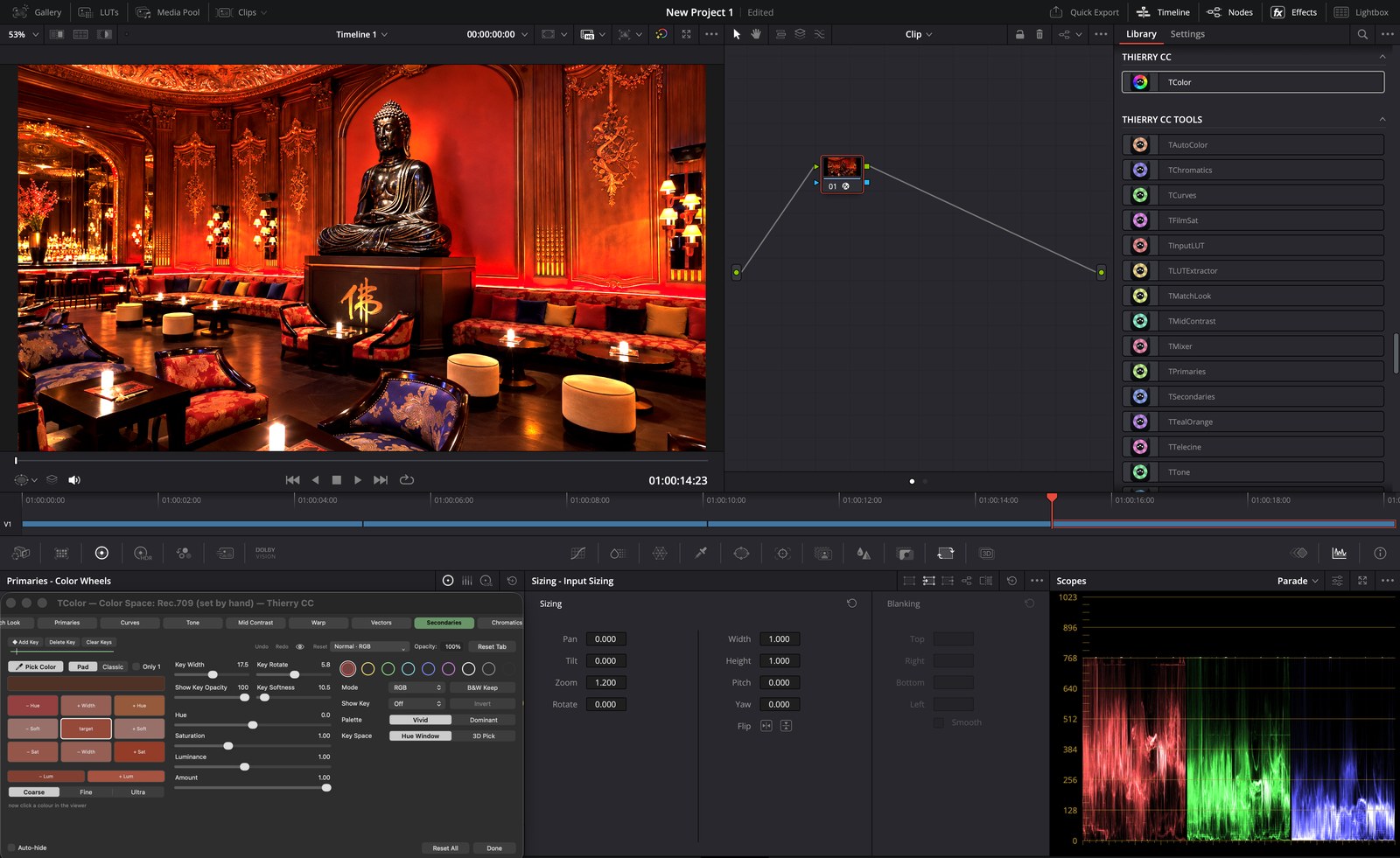
Task: Open the Tracker palette icon
Action: click(783, 554)
